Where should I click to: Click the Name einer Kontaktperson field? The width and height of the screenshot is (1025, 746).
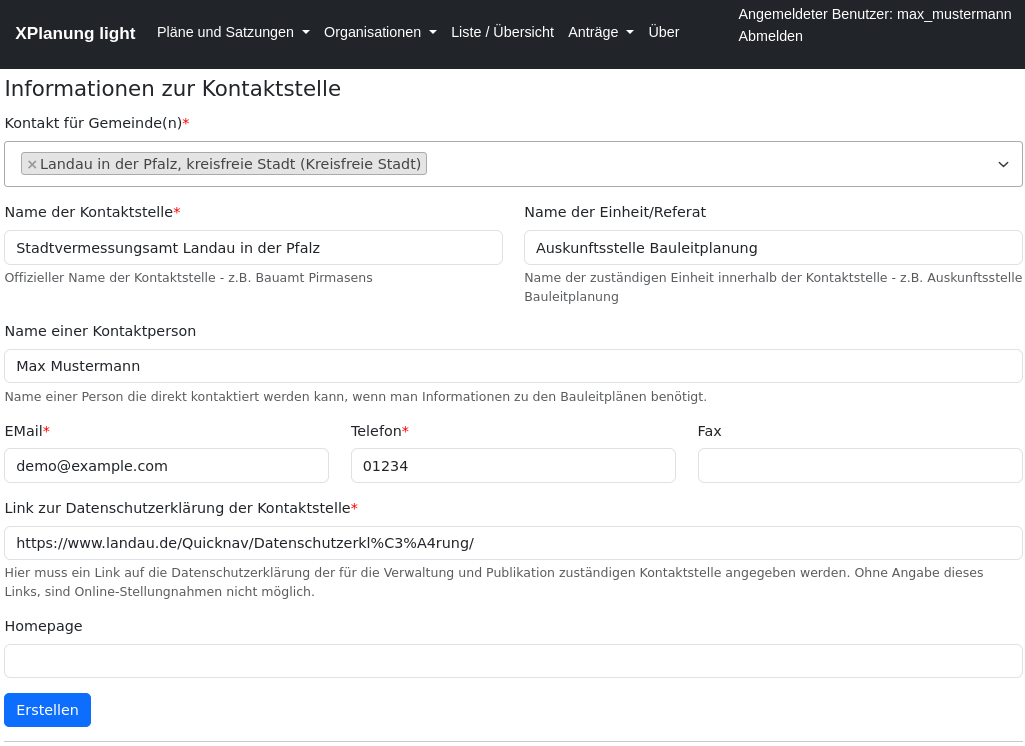(513, 366)
